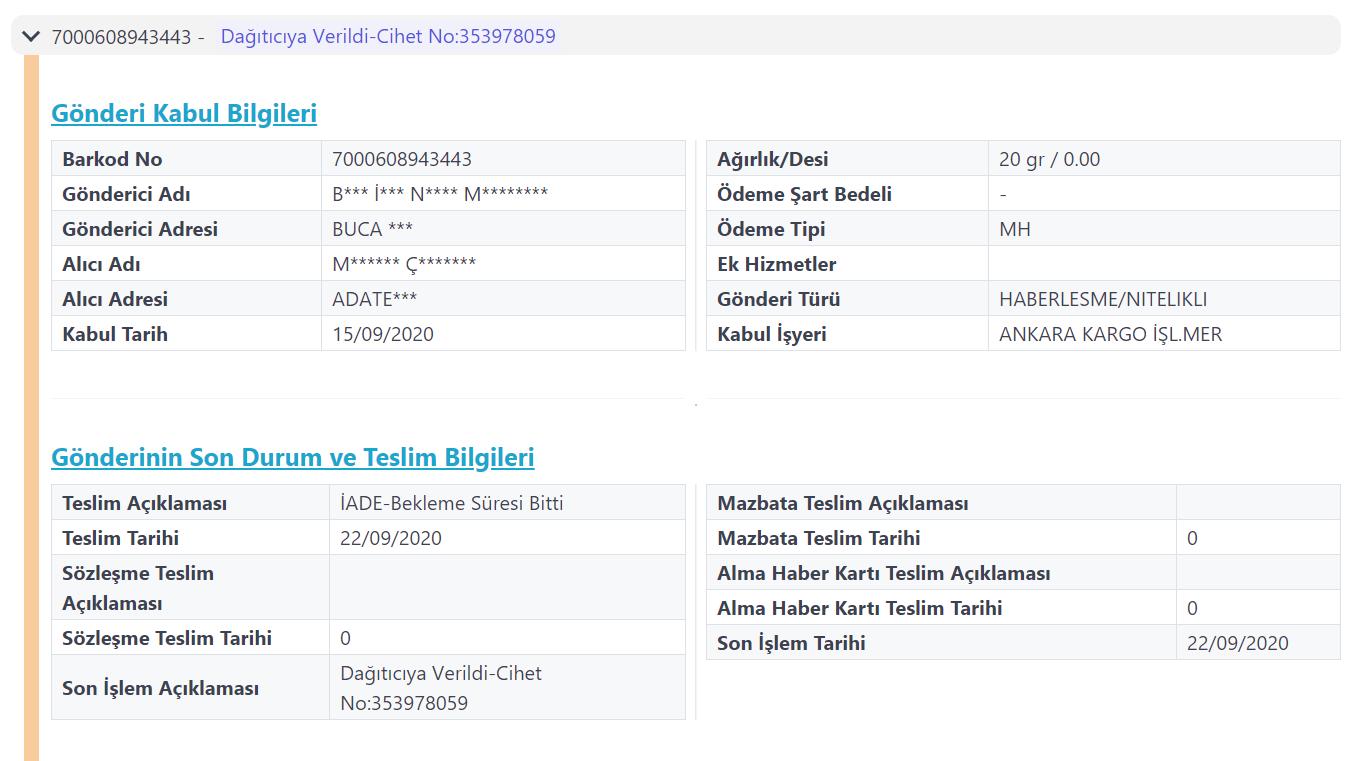Click the Gönderici Adresi value BUCA ***

pyautogui.click(x=372, y=229)
